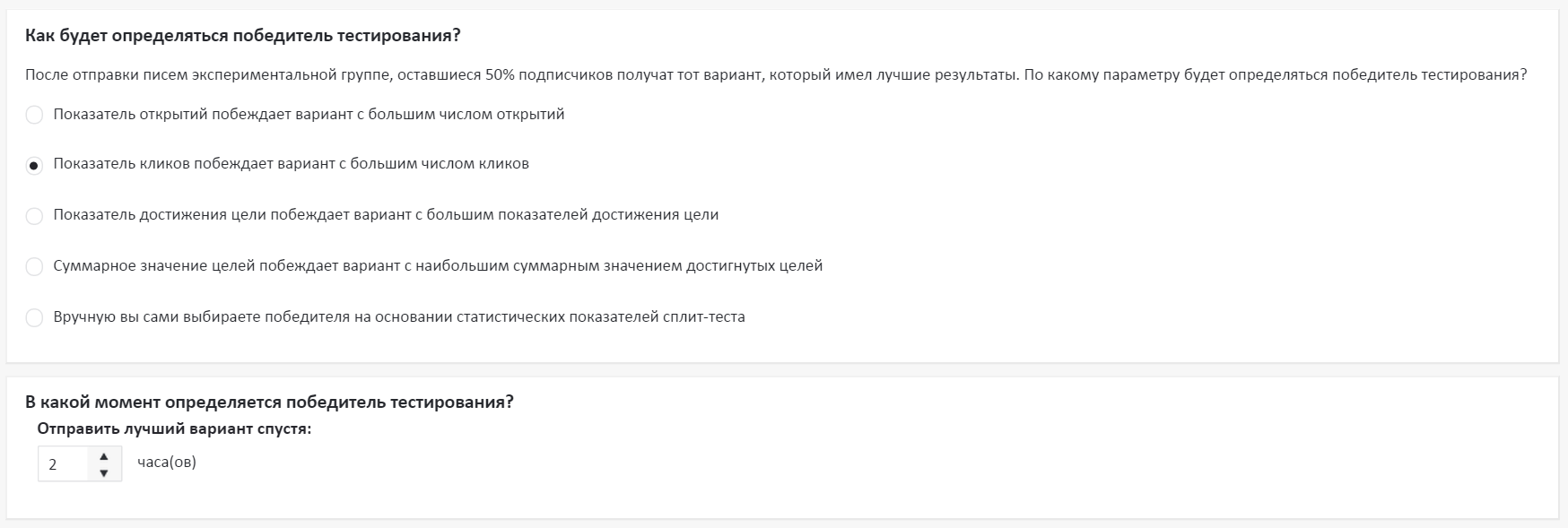Screen dimensions: 1568x528
Task: Click label text "большим показателей достижения цели"
Action: (572, 215)
